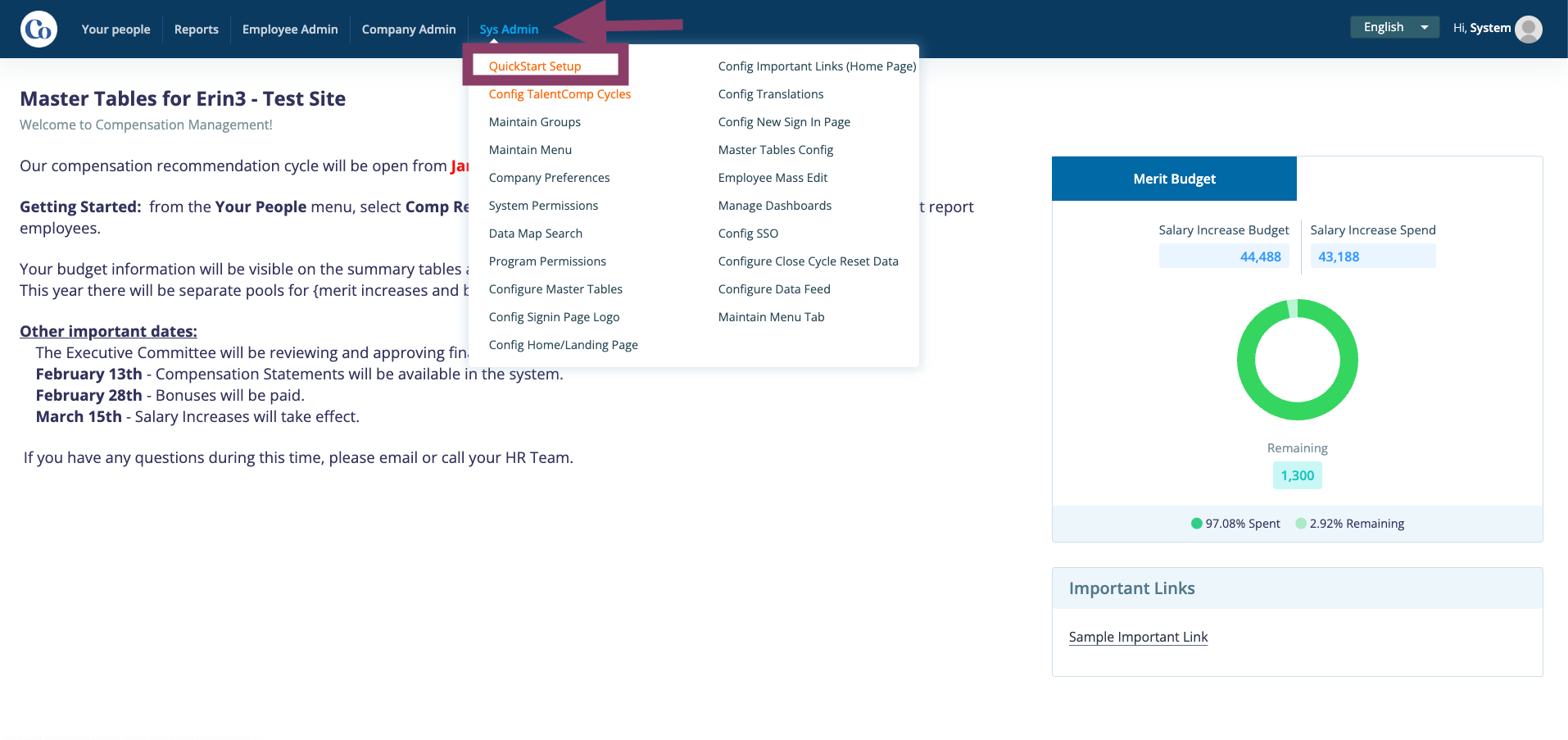Click the Hi, System user label
The width and height of the screenshot is (1568, 740).
click(1481, 28)
